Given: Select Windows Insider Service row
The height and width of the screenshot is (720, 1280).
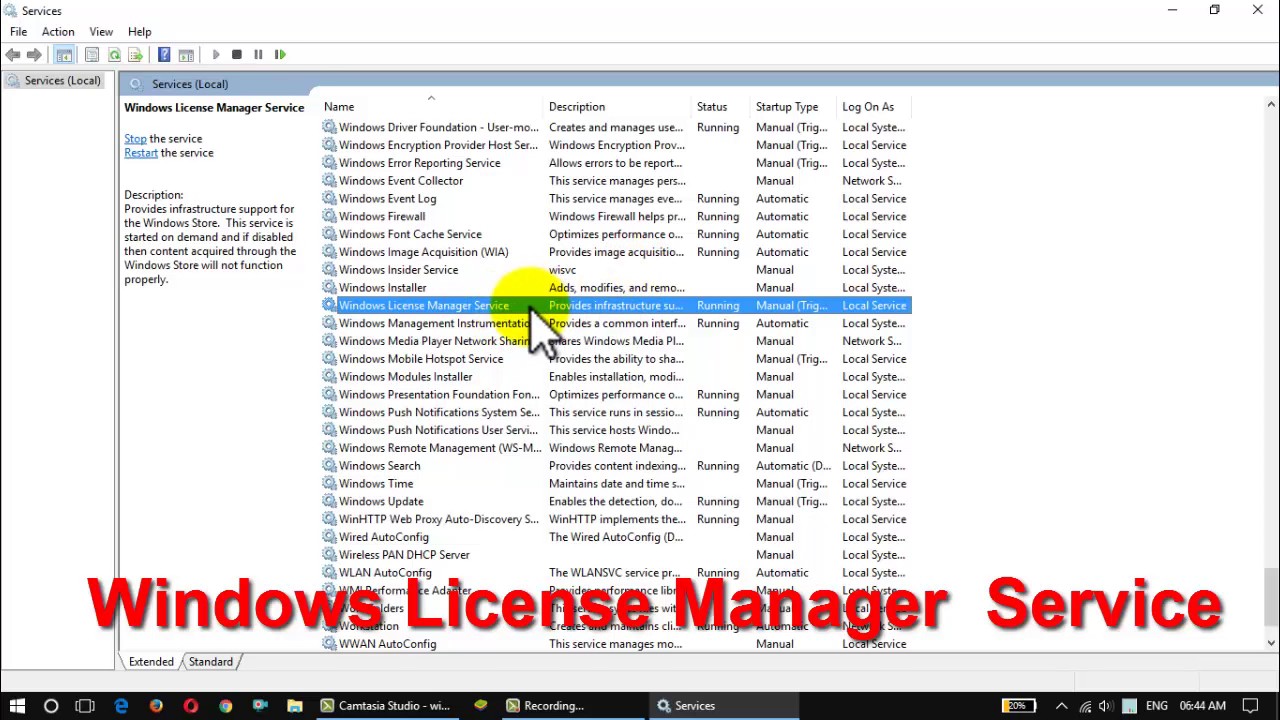Looking at the screenshot, I should (x=615, y=270).
